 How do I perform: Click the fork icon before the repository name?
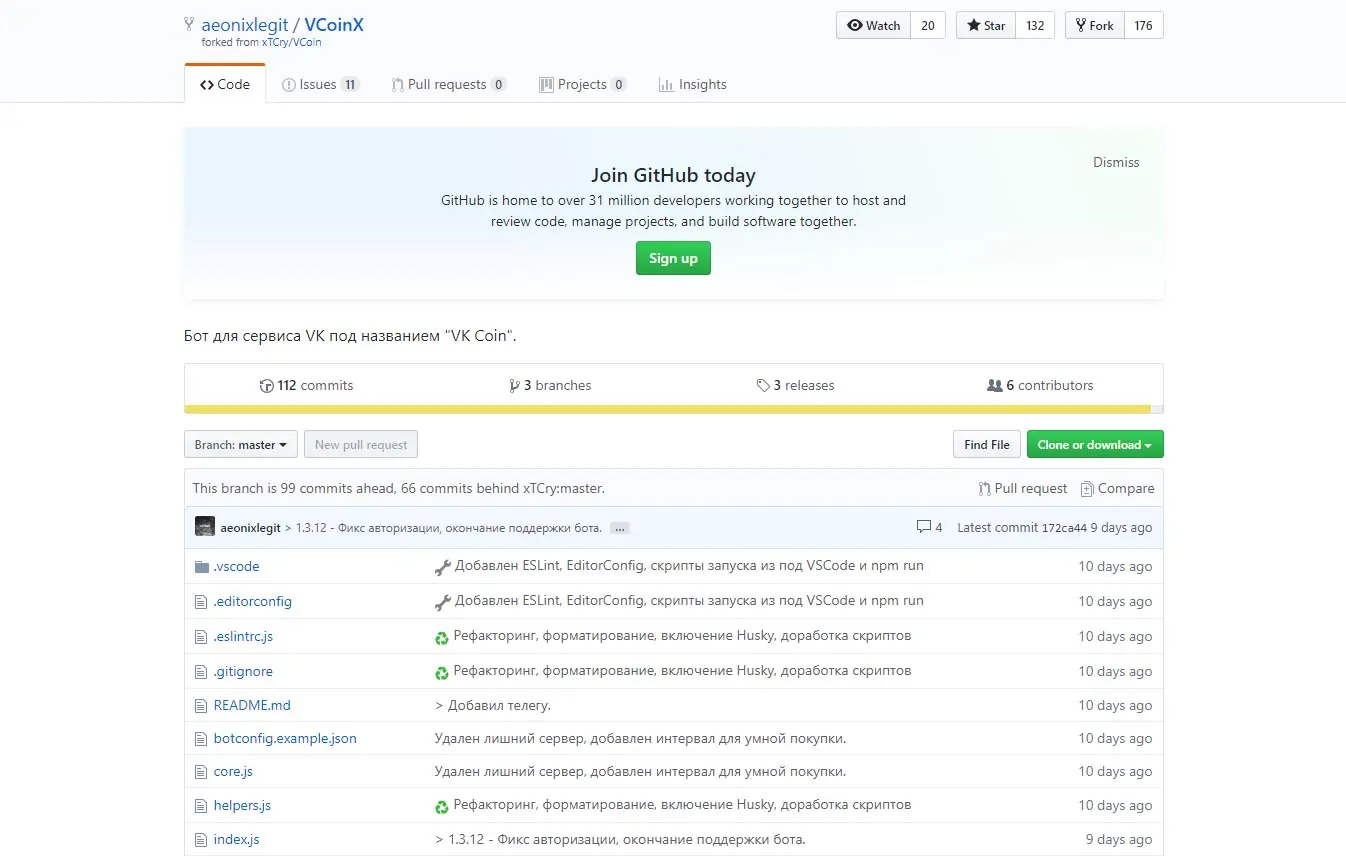point(189,25)
